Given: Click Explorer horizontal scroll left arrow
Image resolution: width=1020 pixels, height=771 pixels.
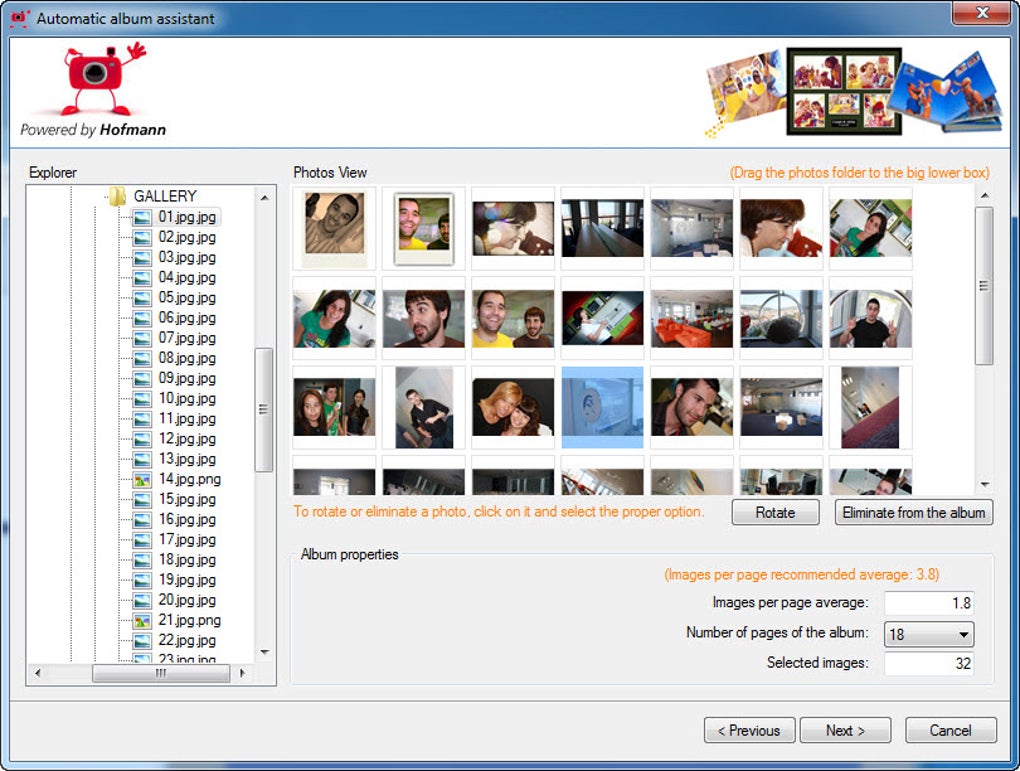Looking at the screenshot, I should (x=38, y=673).
